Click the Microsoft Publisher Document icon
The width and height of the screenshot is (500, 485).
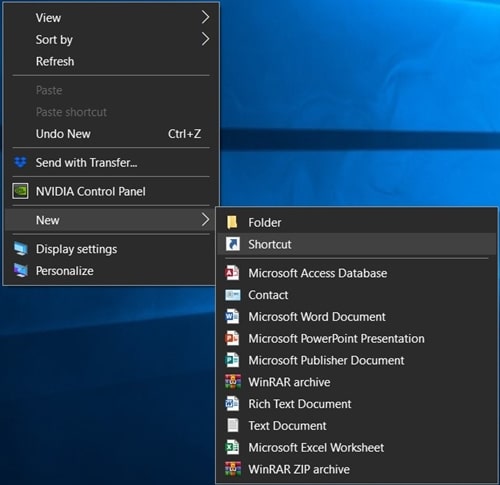pos(232,360)
